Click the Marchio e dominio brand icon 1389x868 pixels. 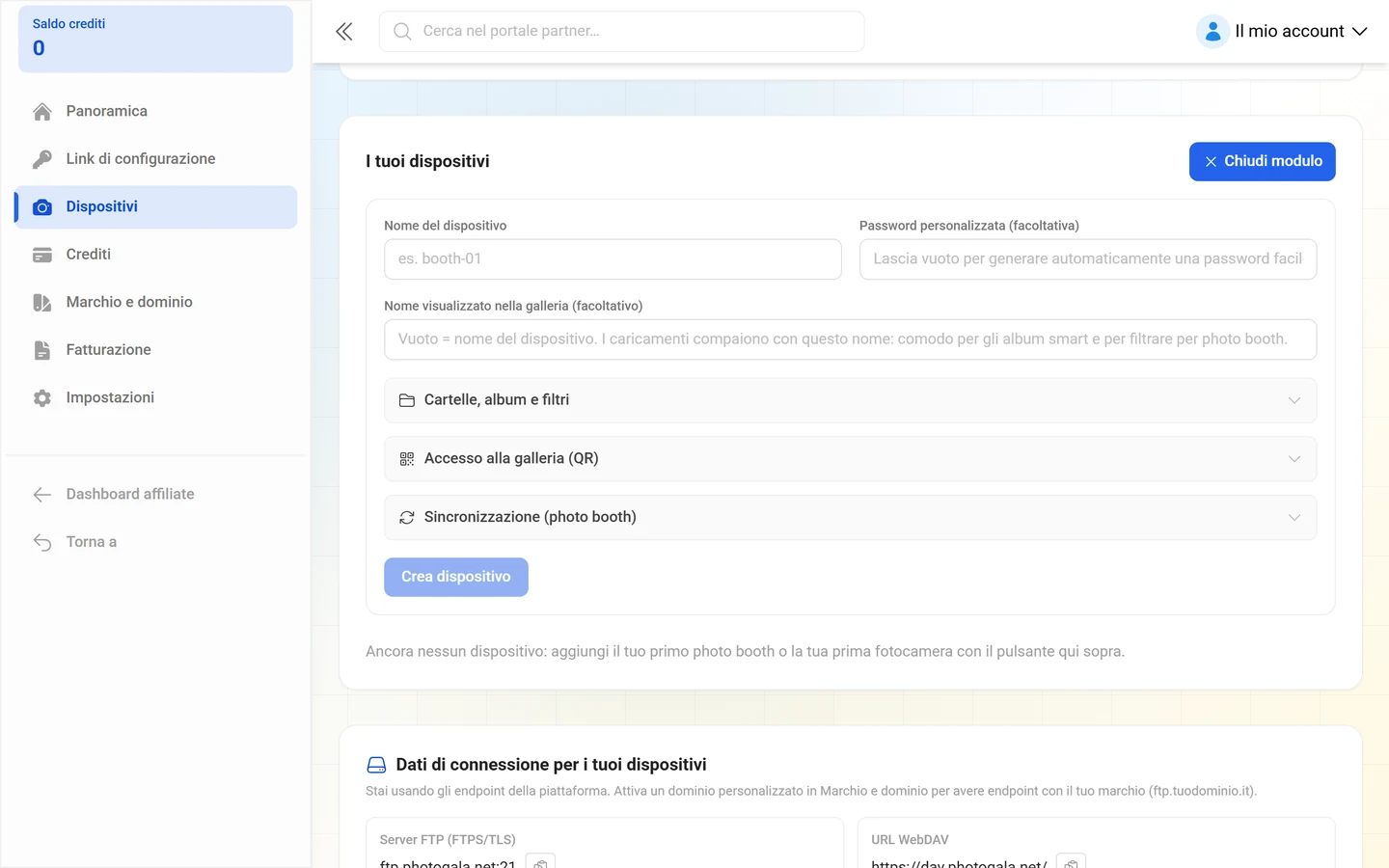(x=42, y=303)
